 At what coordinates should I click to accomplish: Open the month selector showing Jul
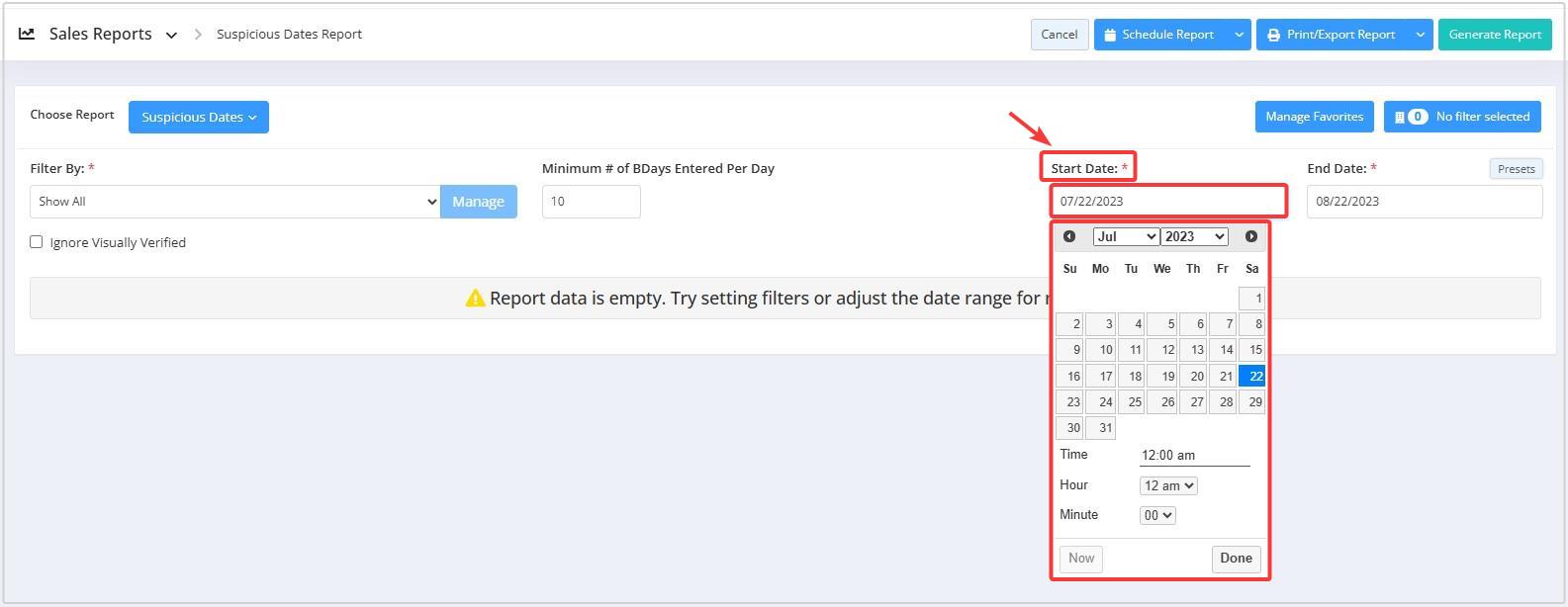1125,236
